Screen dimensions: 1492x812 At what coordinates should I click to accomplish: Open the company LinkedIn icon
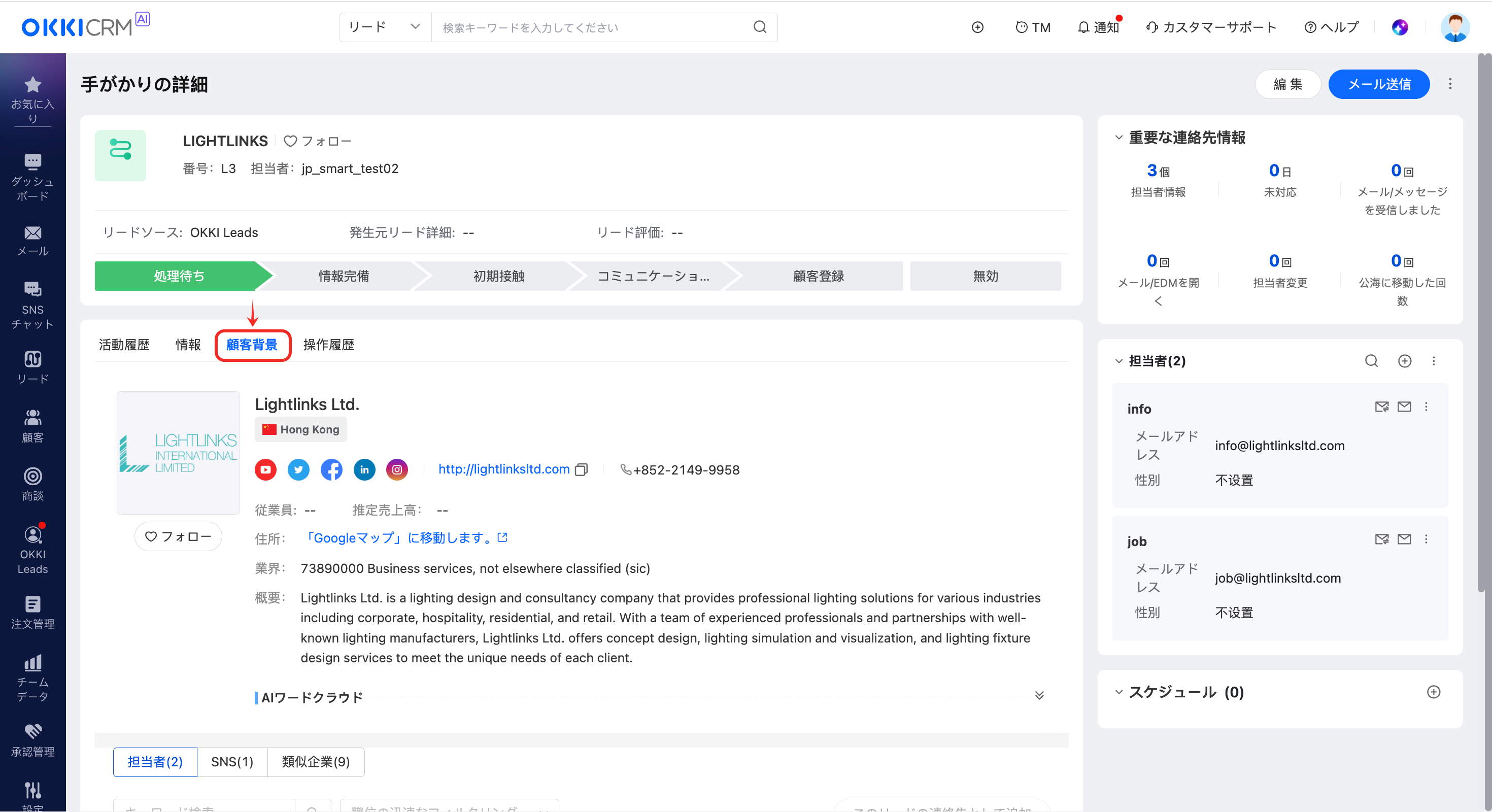tap(364, 470)
